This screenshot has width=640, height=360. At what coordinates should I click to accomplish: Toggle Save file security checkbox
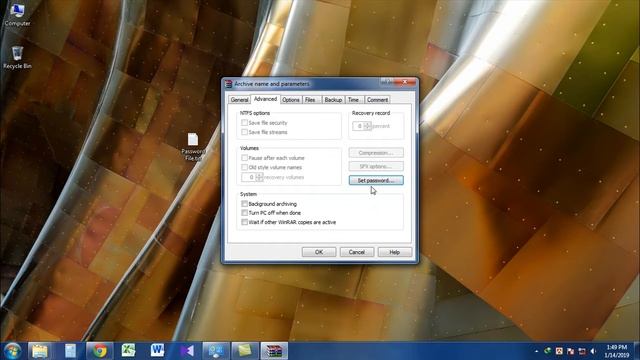(244, 122)
